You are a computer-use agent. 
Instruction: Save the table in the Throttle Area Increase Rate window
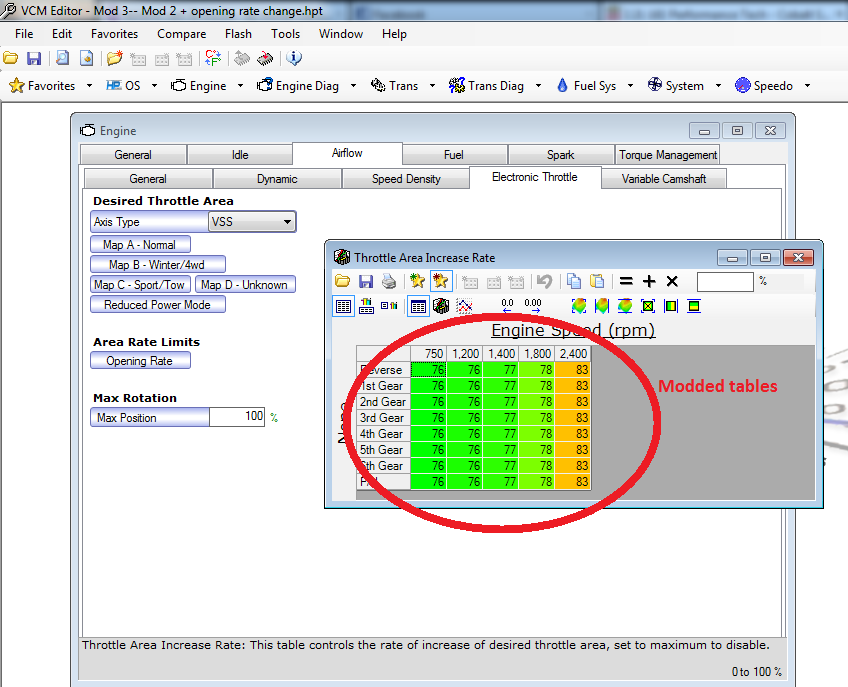tap(366, 281)
